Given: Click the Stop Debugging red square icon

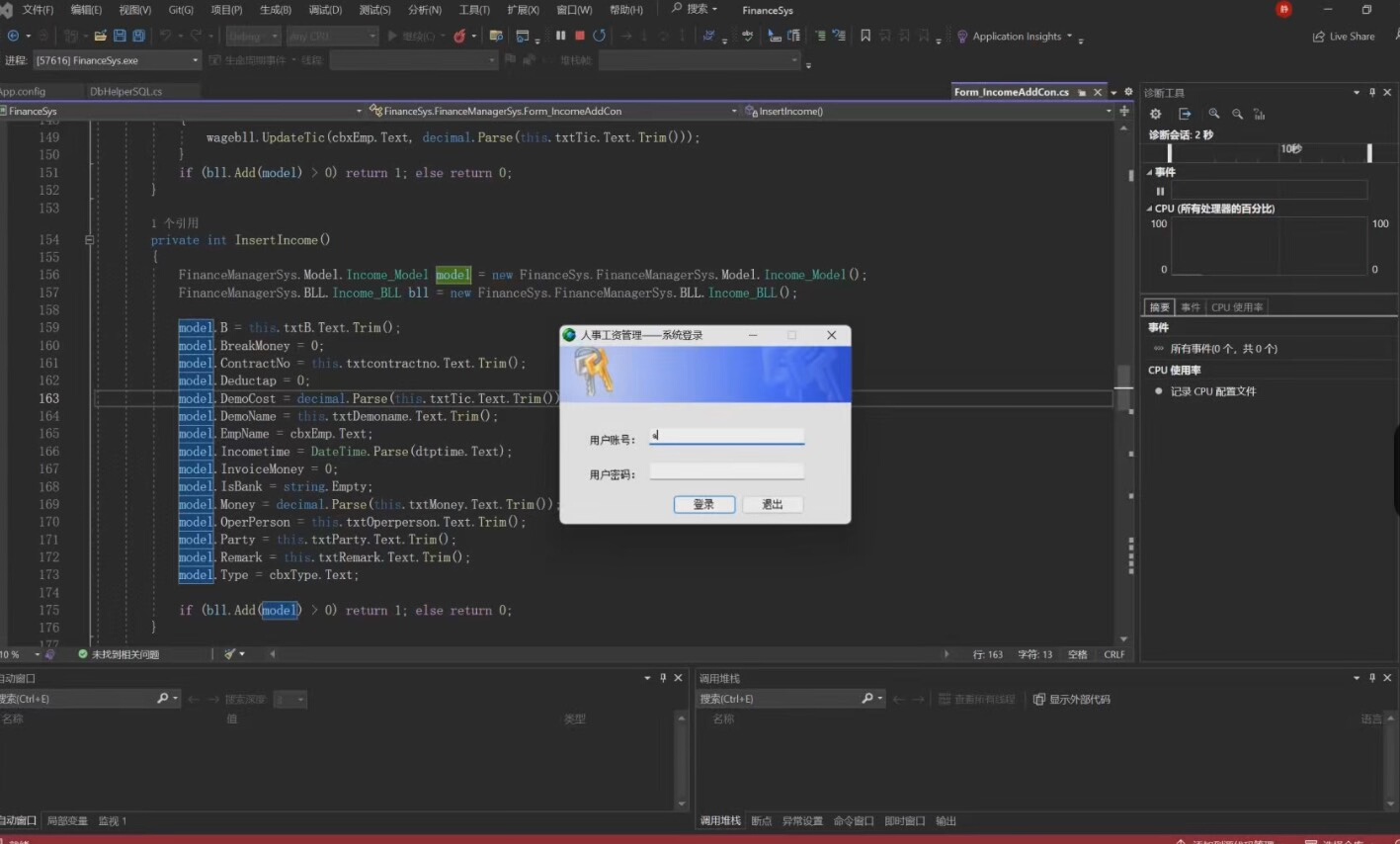Looking at the screenshot, I should tap(580, 36).
